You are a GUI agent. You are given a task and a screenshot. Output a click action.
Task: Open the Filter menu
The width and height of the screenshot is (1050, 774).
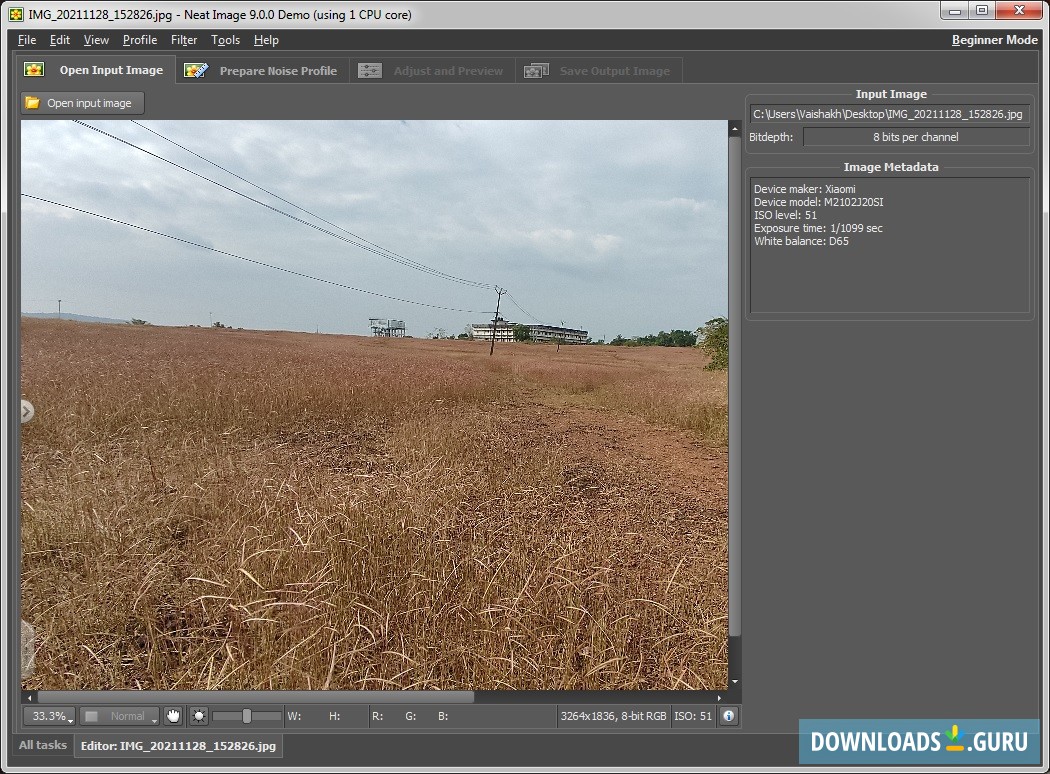click(x=184, y=40)
